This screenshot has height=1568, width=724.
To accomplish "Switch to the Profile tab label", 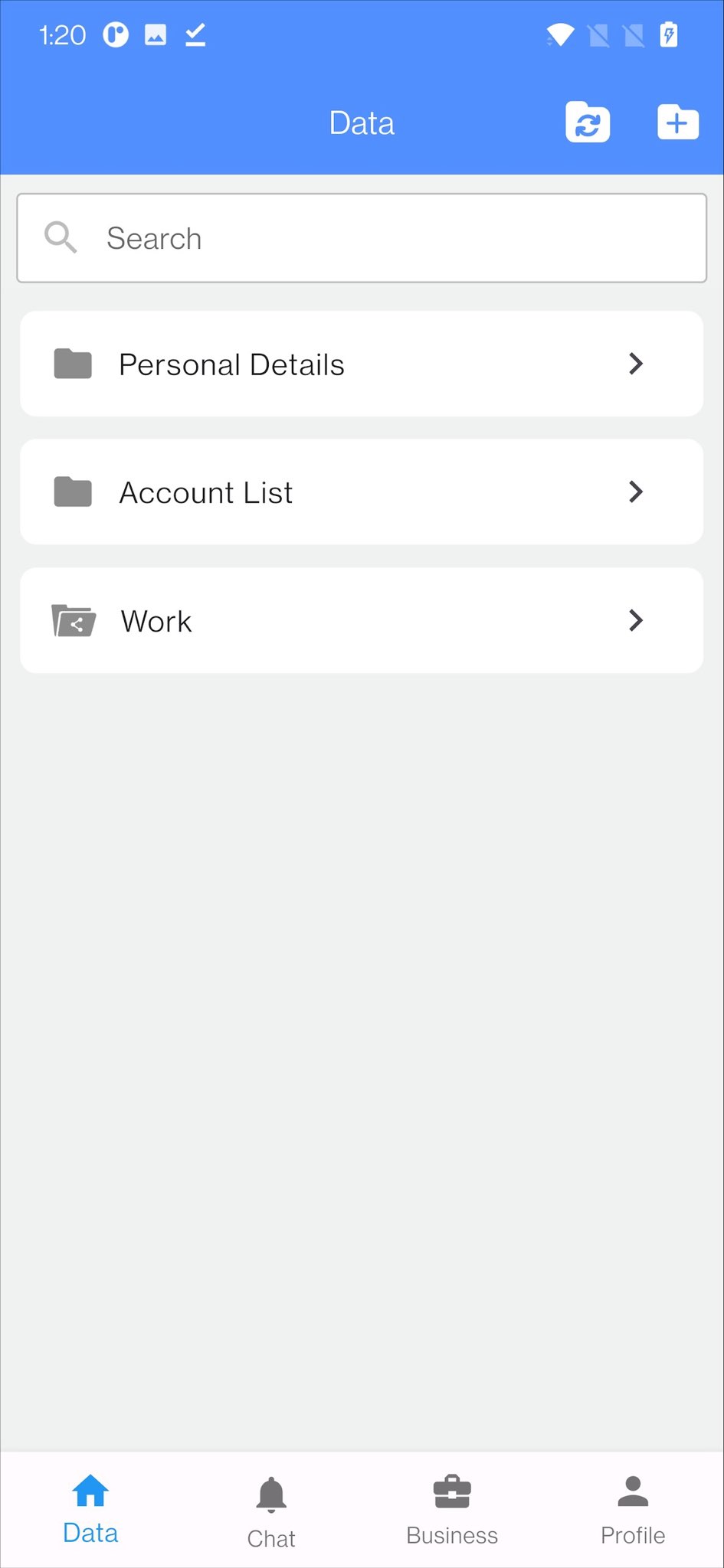I will point(633,1535).
